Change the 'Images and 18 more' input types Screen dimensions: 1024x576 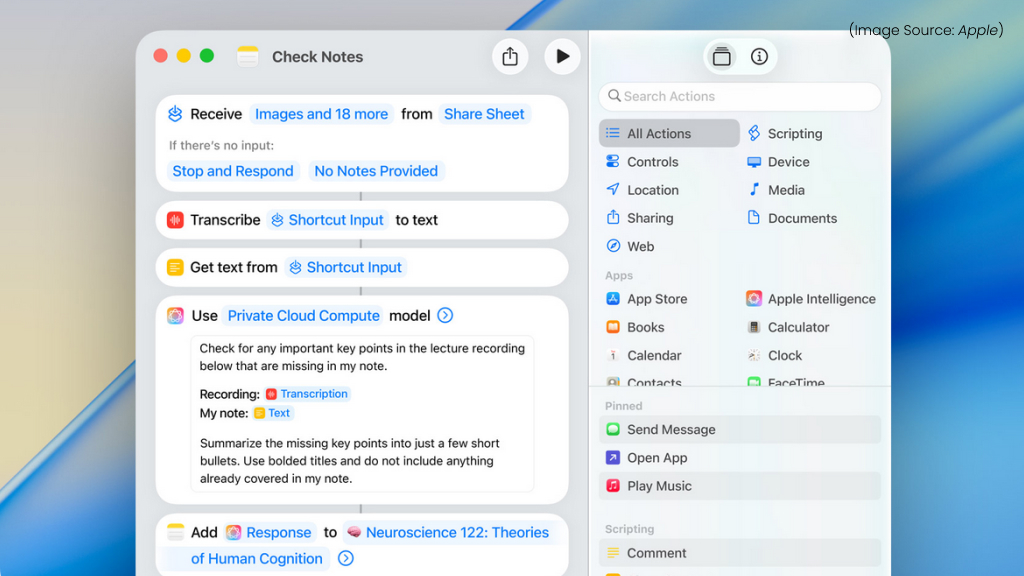click(x=321, y=114)
